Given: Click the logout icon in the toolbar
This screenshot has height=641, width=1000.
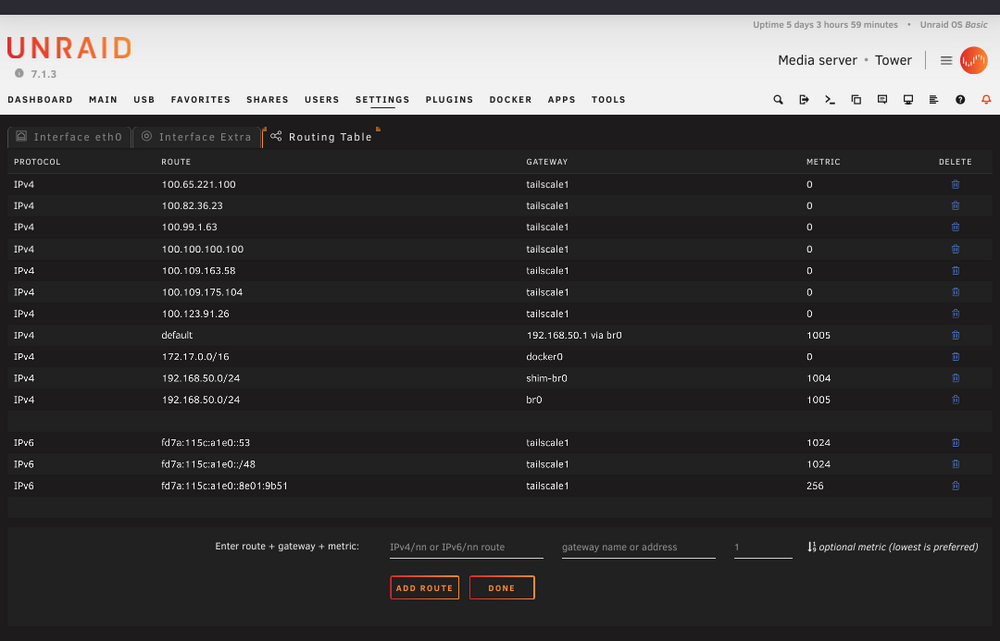Looking at the screenshot, I should tap(804, 99).
